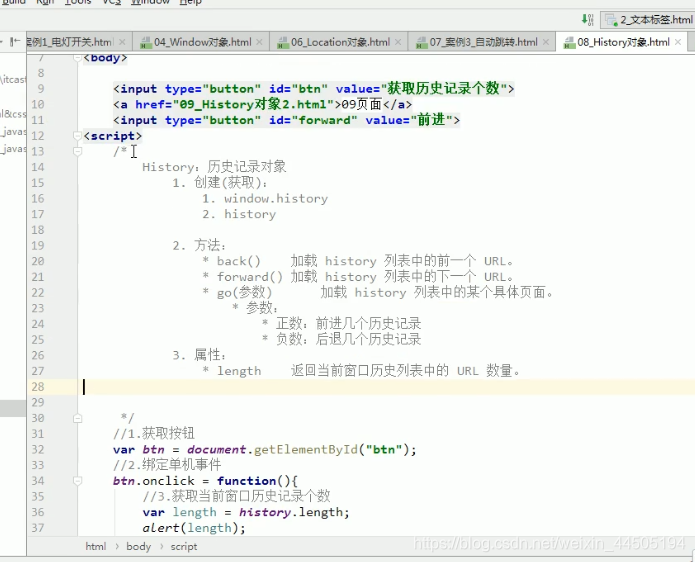695x562 pixels.
Task: Switch to the 06_Location对象.html tab
Action: click(340, 42)
